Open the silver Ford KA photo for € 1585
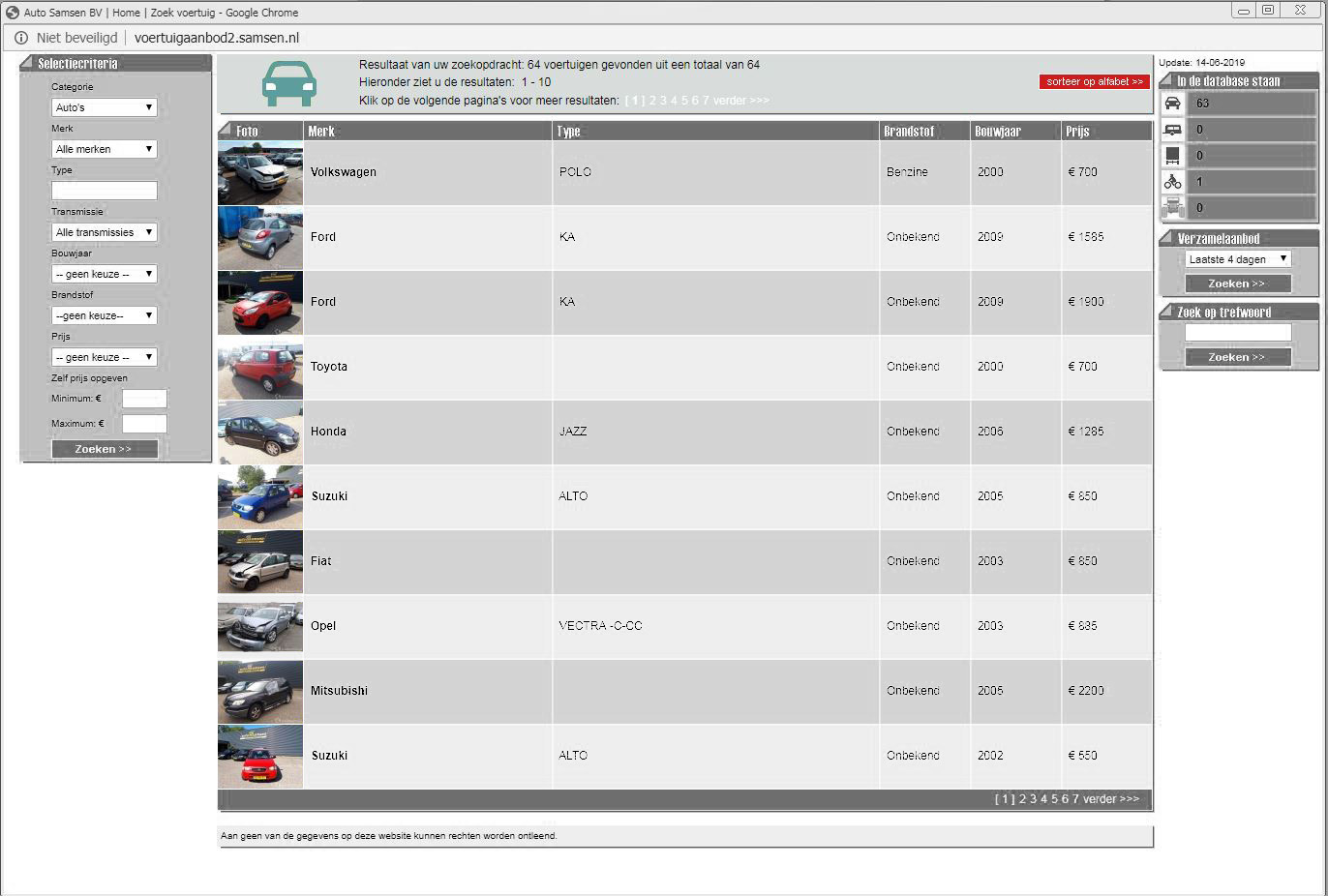 (260, 237)
